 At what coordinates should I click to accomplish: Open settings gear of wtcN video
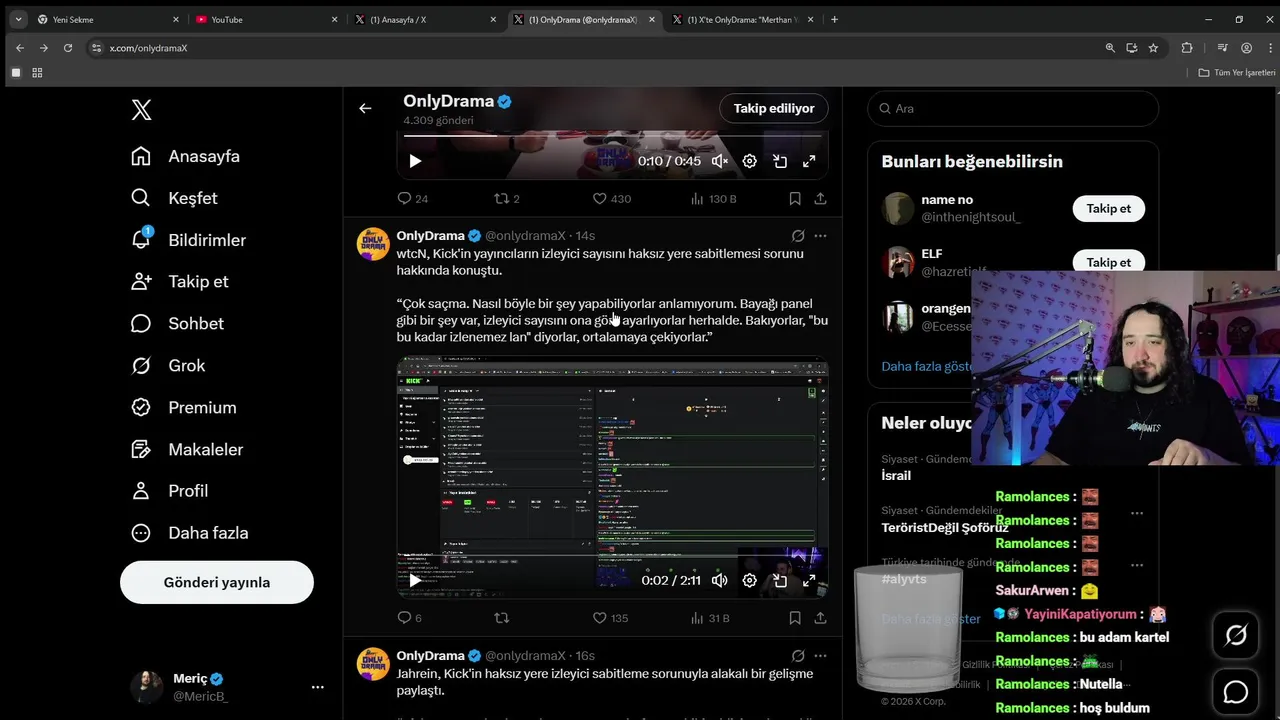[750, 580]
